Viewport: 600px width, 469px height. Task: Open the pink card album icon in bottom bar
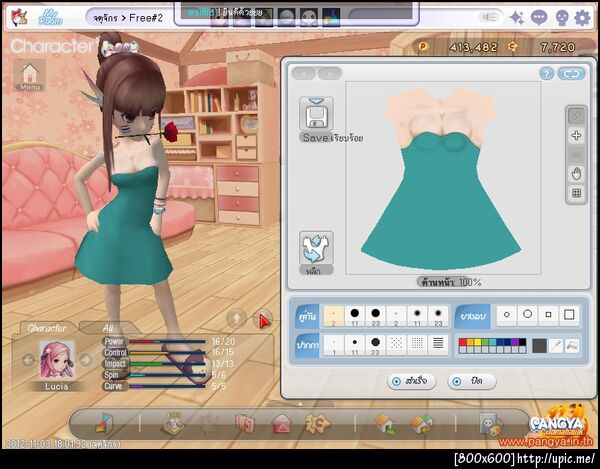coord(245,424)
